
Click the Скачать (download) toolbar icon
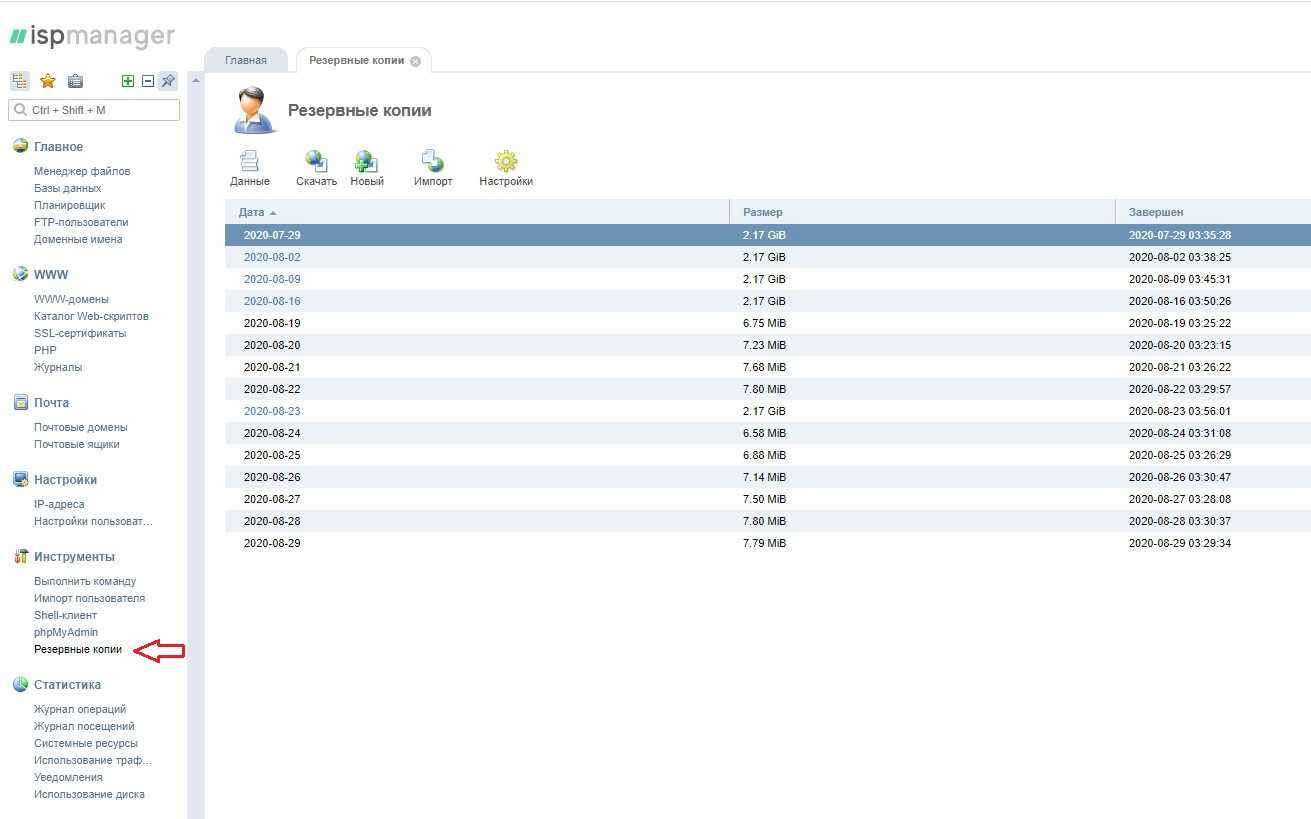[x=316, y=162]
